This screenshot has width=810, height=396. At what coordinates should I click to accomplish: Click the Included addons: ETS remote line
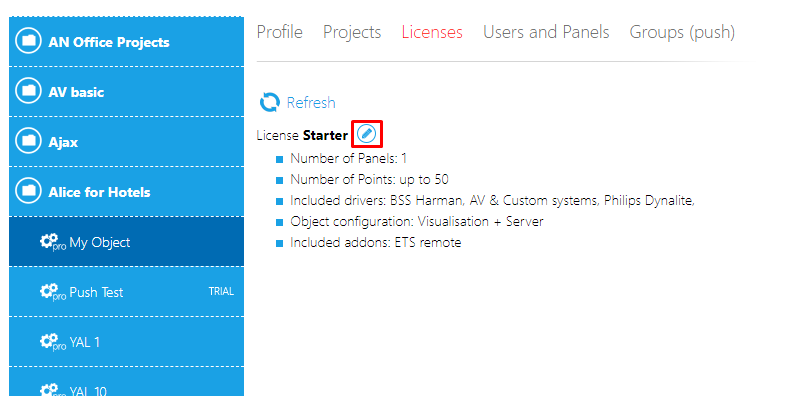pos(376,243)
